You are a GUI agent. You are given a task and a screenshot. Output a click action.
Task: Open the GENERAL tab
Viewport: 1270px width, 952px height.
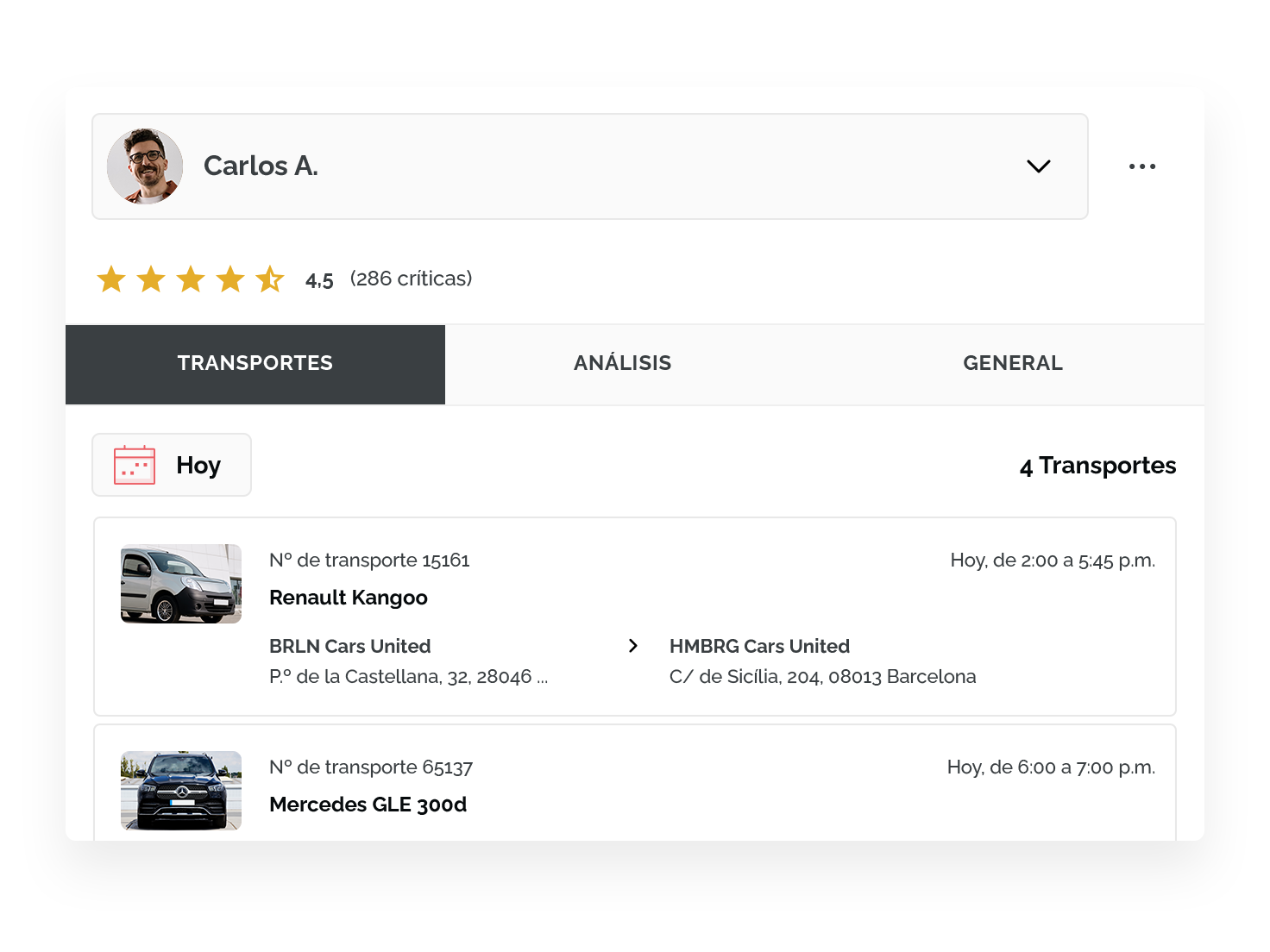pos(1012,364)
